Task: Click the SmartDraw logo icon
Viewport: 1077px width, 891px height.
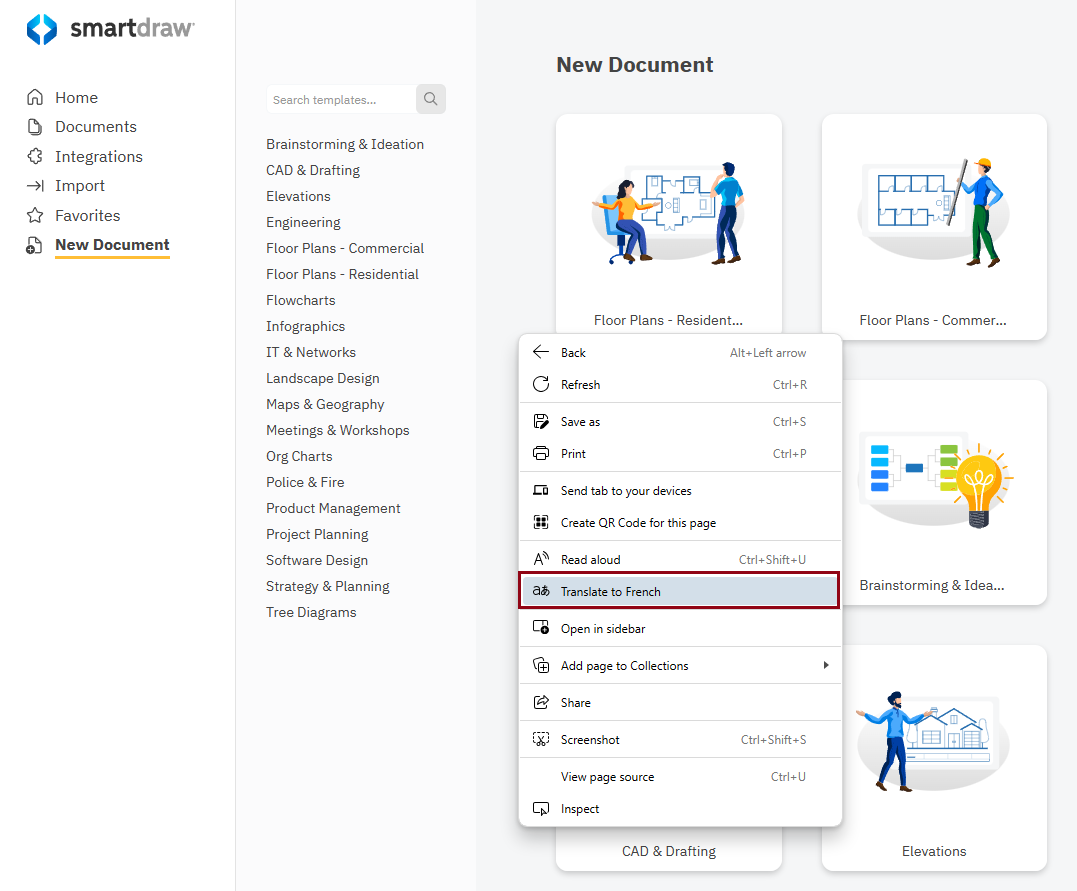Action: [x=42, y=29]
